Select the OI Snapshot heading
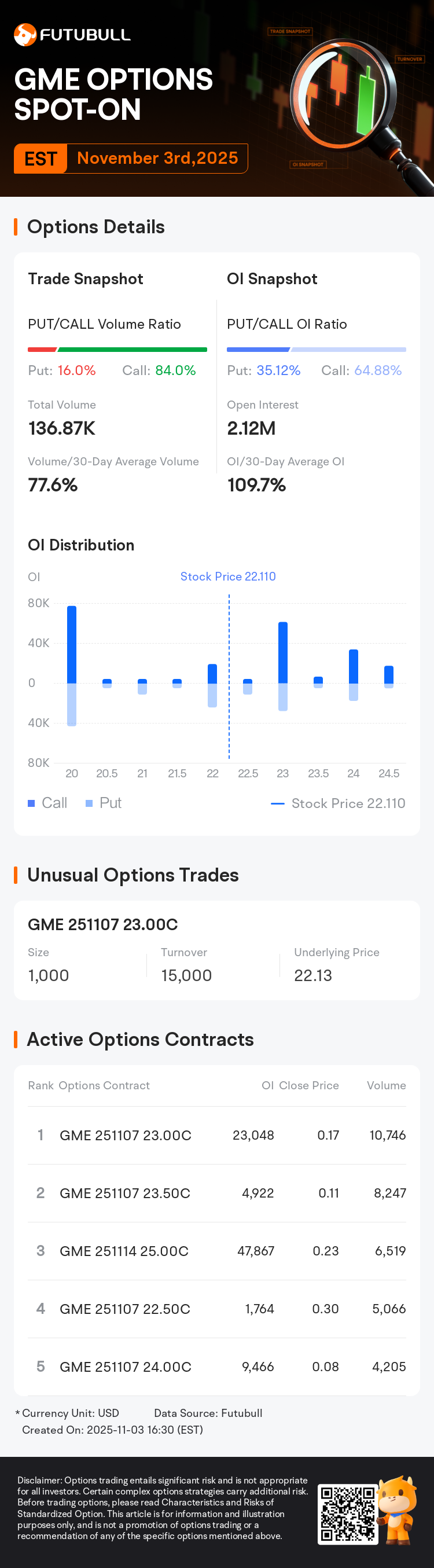Screen dimensions: 434x1568 [271, 279]
